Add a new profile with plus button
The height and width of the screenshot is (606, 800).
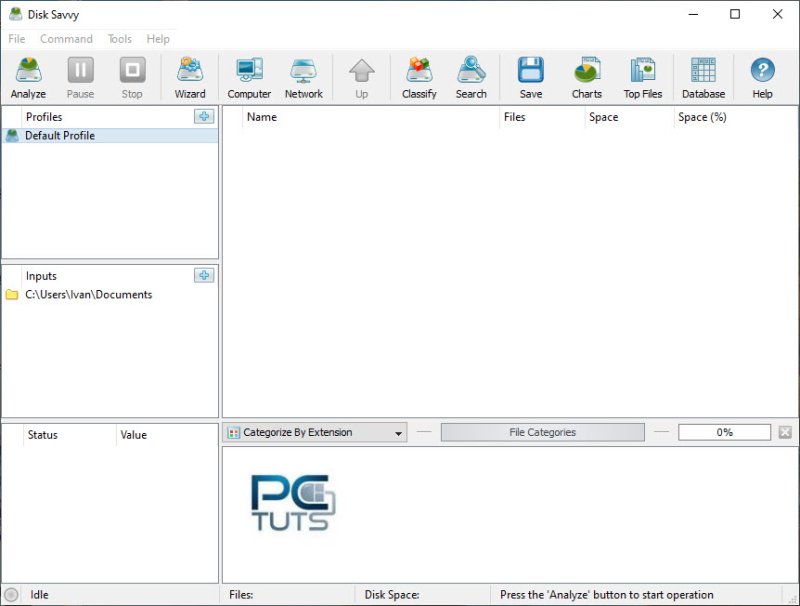[x=204, y=117]
